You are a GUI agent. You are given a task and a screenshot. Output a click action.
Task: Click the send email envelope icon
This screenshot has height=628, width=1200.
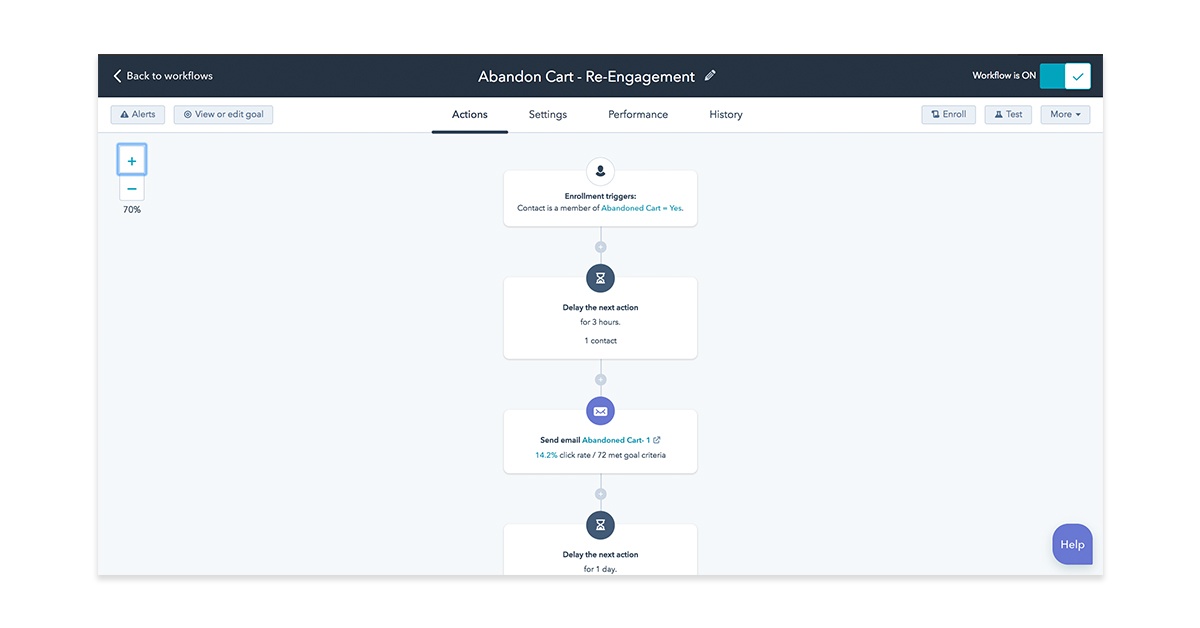point(600,411)
